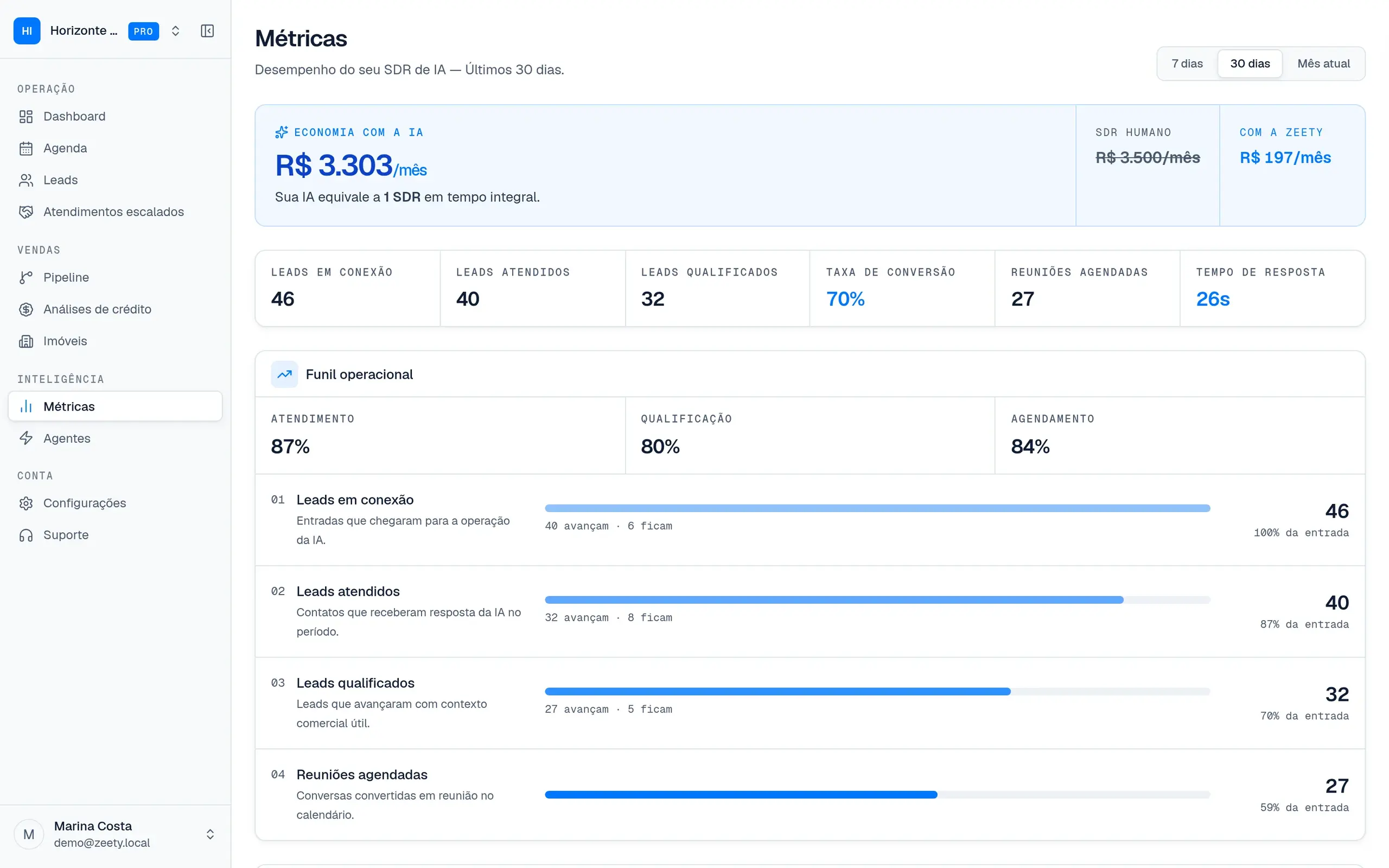Screen dimensions: 1389x868
Task: Click the Leads atendidos progress bar
Action: 877,600
